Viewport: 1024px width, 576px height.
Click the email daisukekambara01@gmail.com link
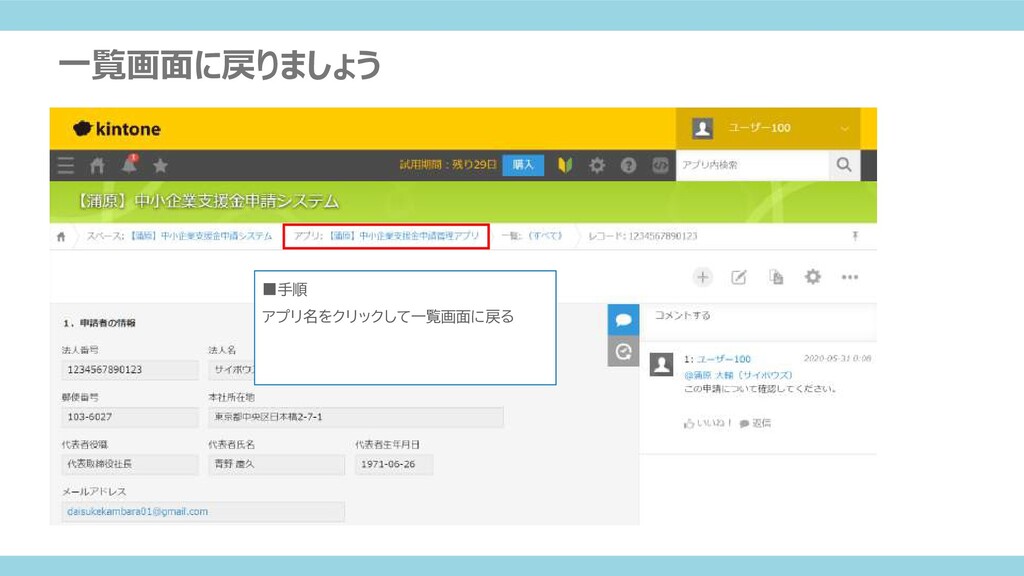pos(137,511)
